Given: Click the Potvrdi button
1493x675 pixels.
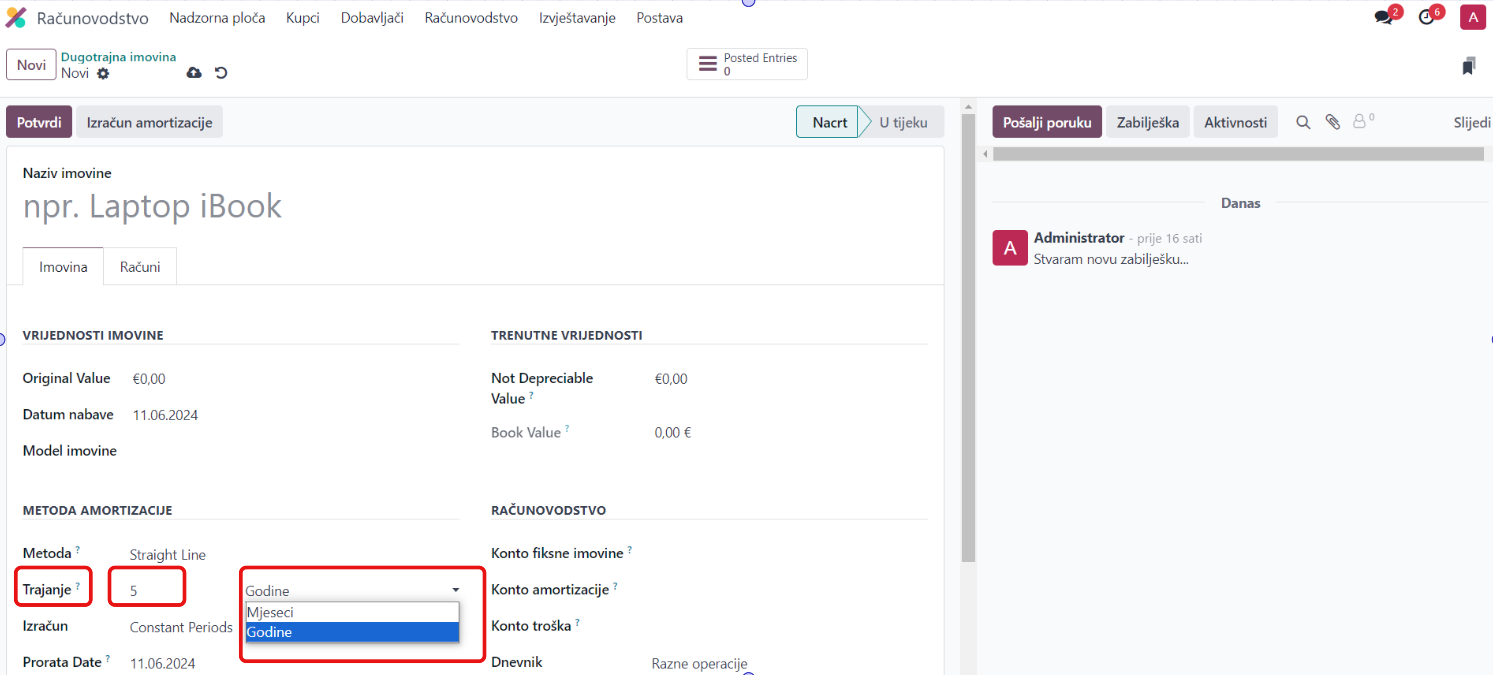Looking at the screenshot, I should pyautogui.click(x=40, y=122).
